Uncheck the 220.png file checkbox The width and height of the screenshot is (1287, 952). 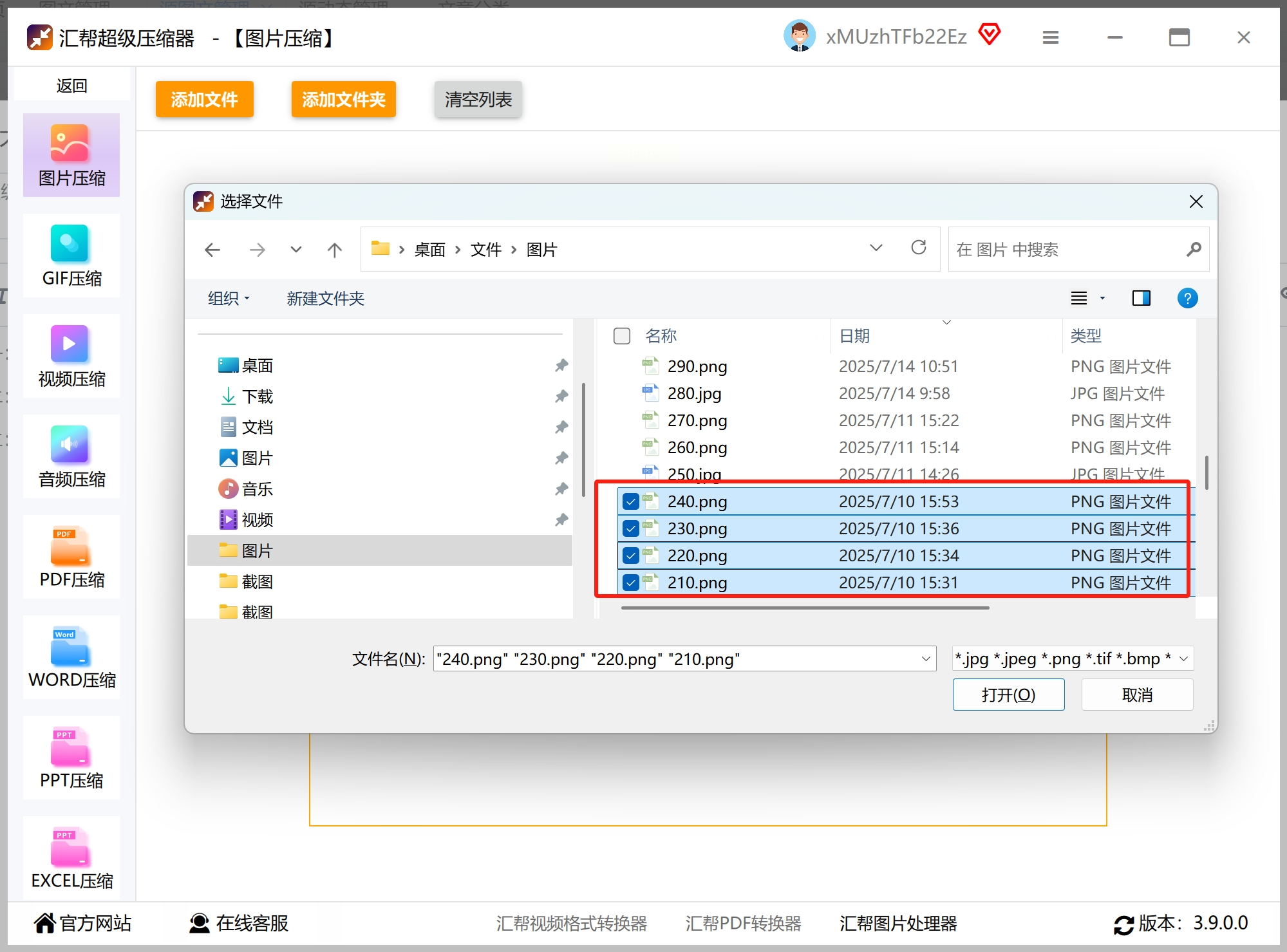[x=631, y=555]
